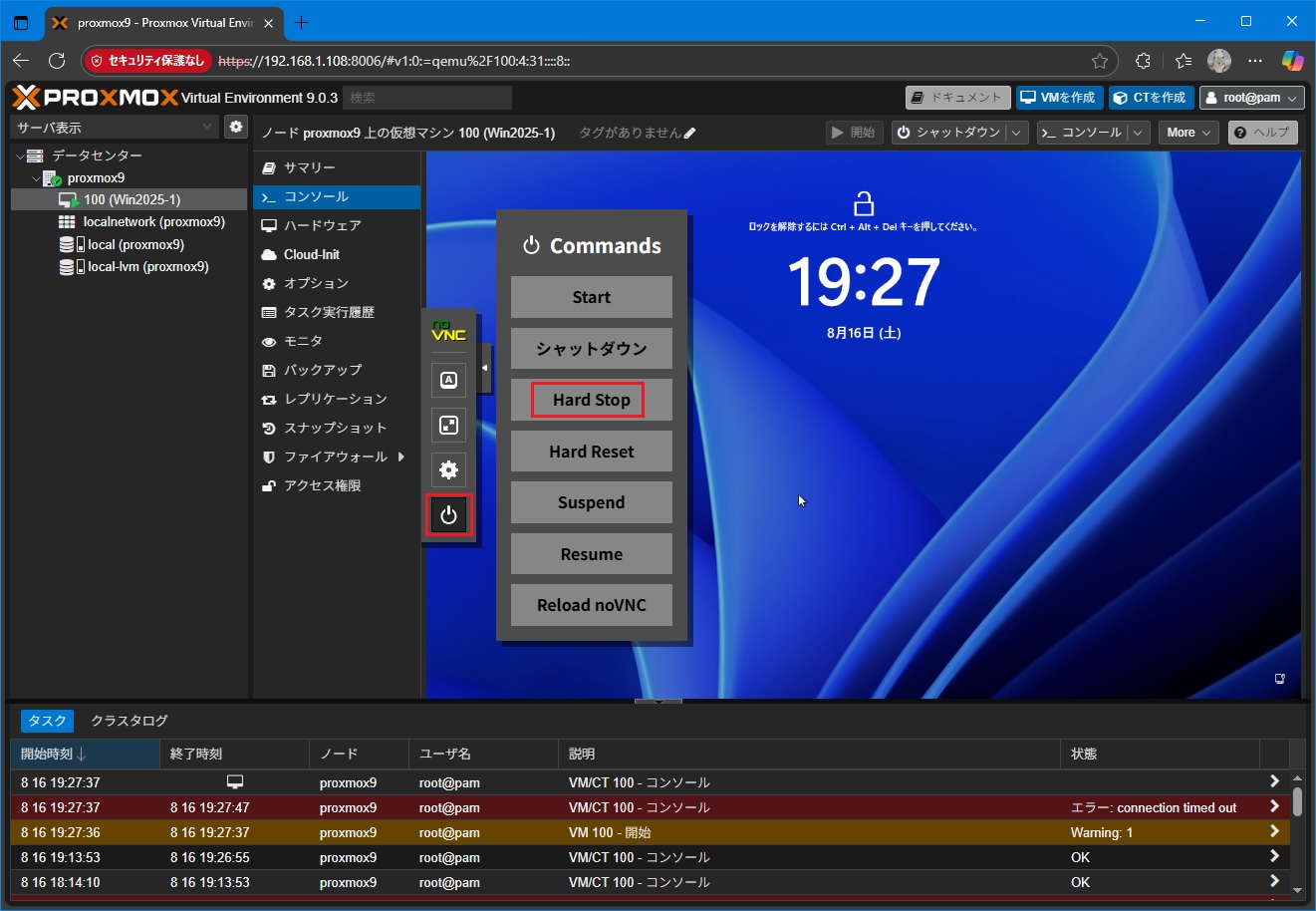
Task: Click Hard Stop command
Action: click(x=592, y=400)
